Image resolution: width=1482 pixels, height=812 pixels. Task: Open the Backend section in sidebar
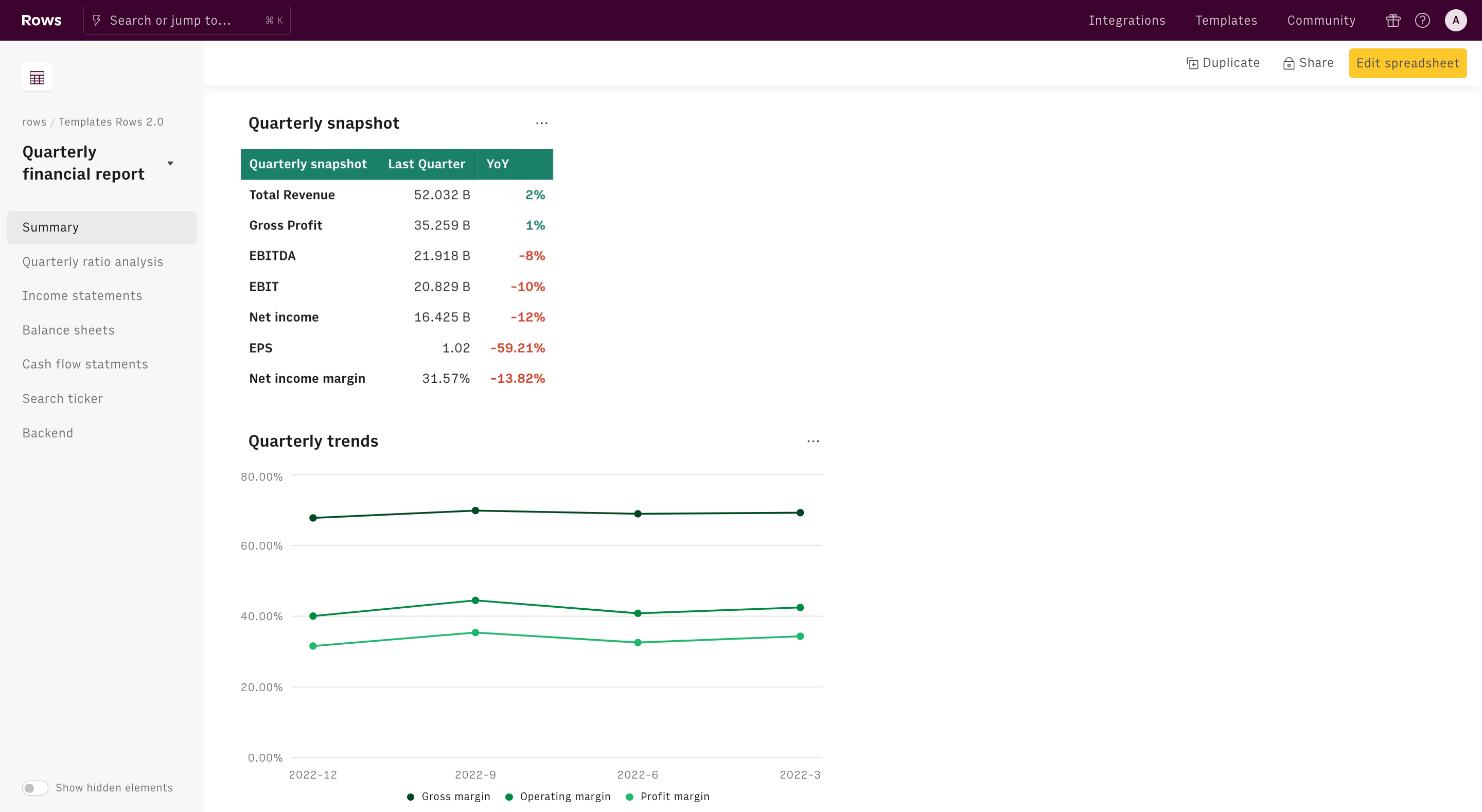47,432
